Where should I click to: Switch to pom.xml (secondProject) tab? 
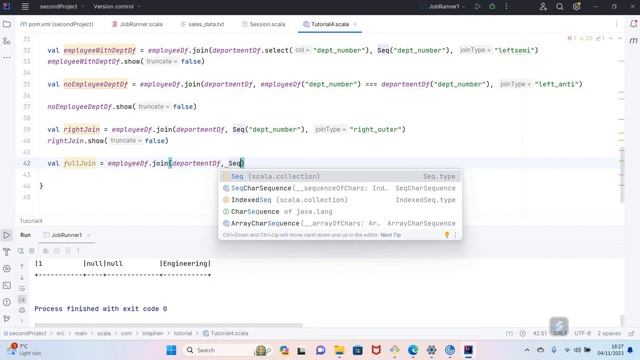tap(57, 24)
